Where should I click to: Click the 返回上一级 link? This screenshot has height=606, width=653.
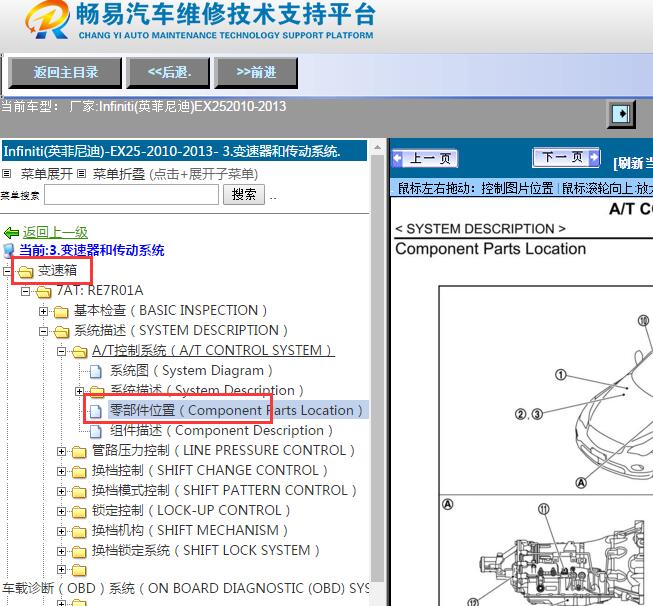(55, 232)
